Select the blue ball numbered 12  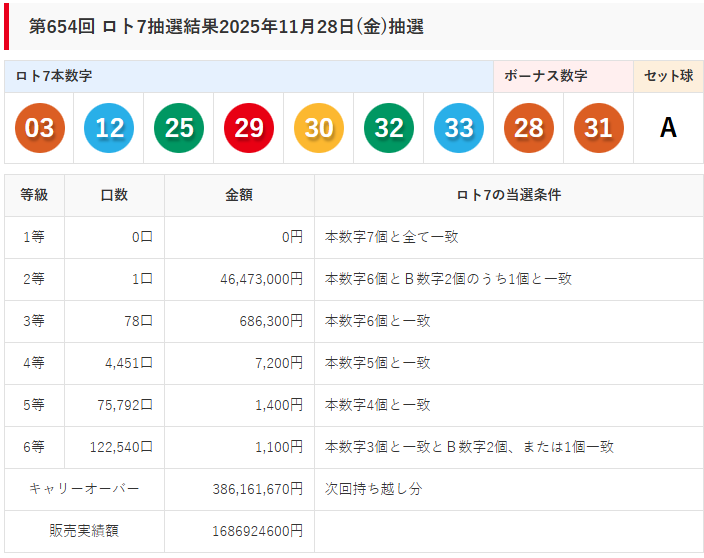tap(109, 128)
